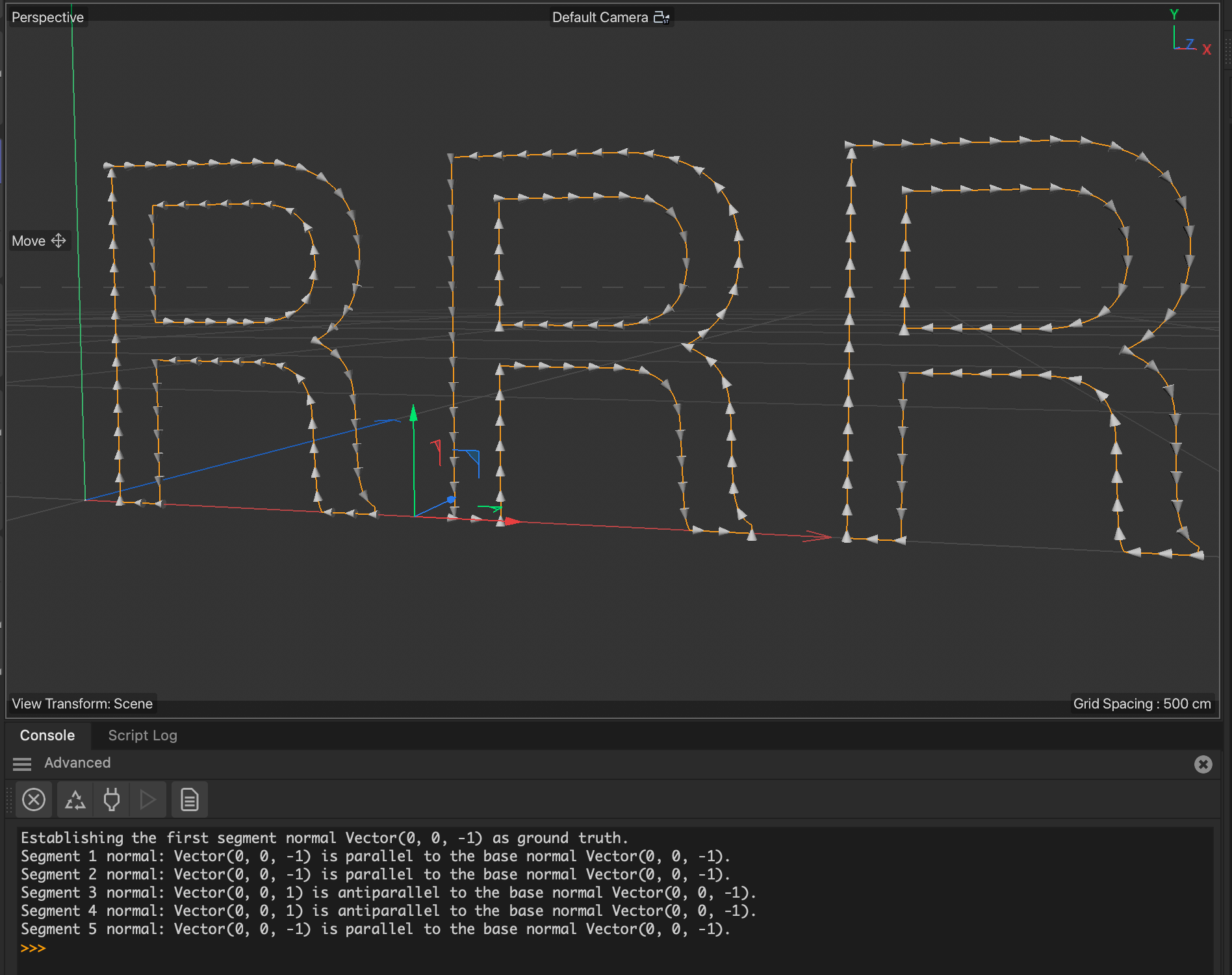Viewport: 1232px width, 975px height.
Task: Click the 'Segment 2 normal' console line
Action: [x=376, y=874]
